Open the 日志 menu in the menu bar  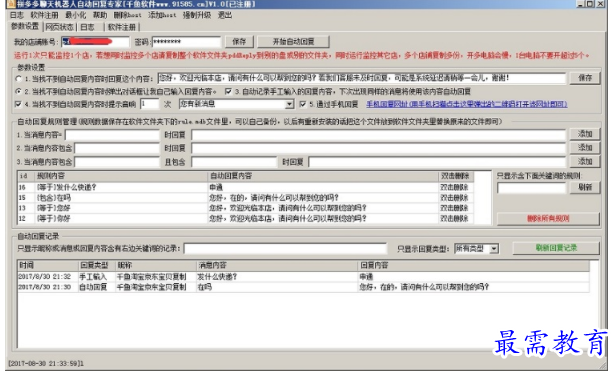point(17,15)
